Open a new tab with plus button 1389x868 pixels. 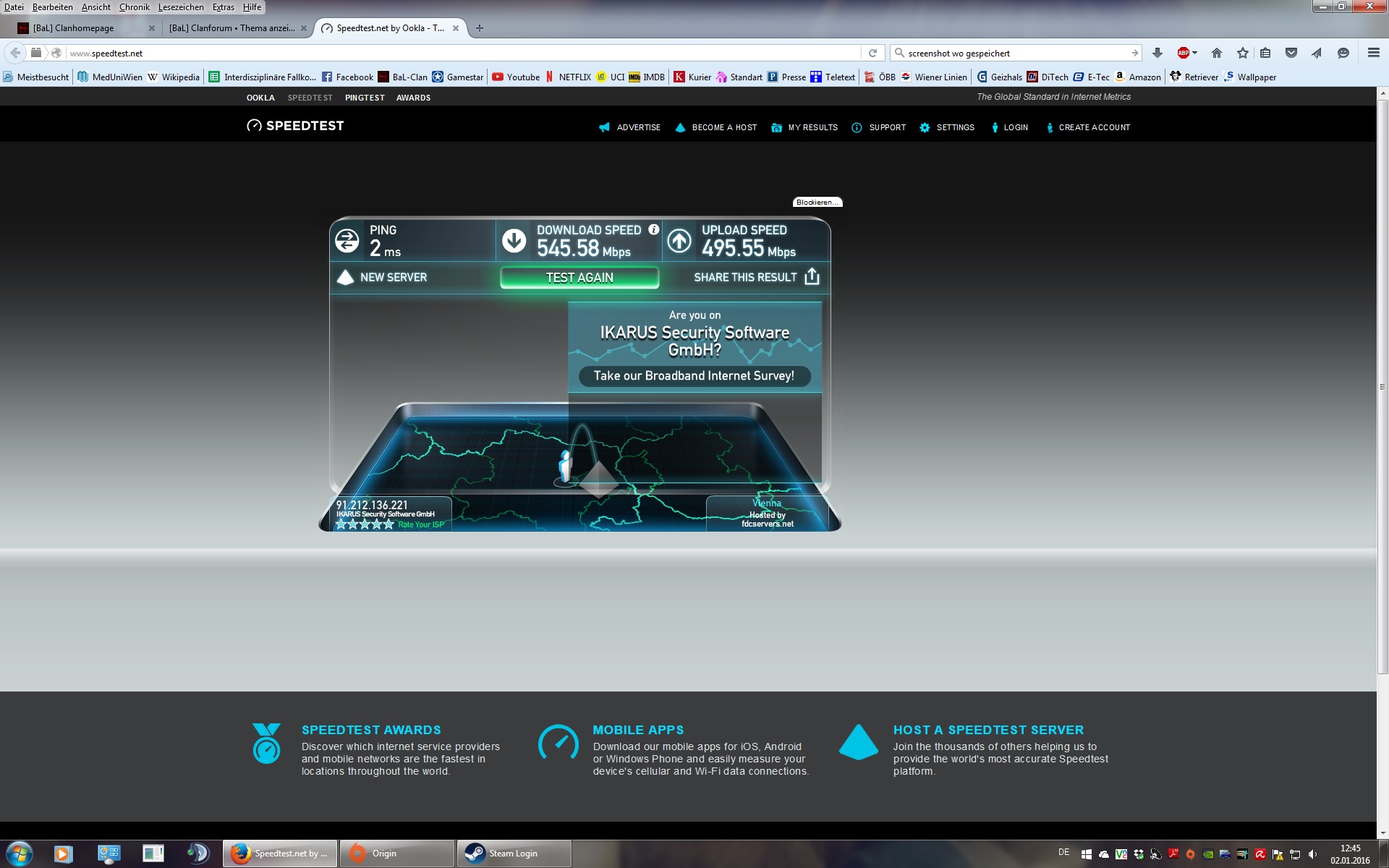point(479,28)
